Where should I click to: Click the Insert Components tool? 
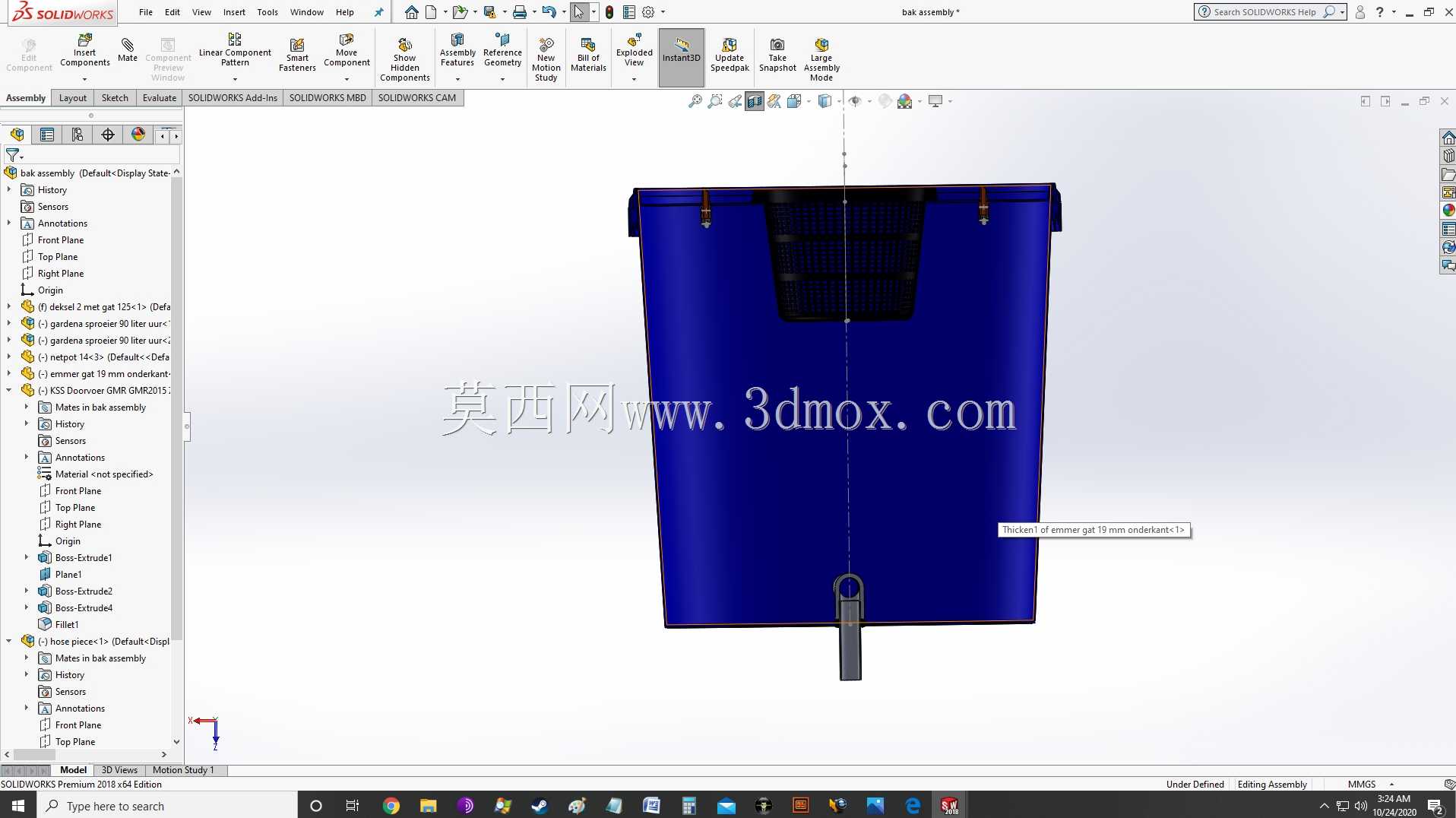pyautogui.click(x=84, y=49)
